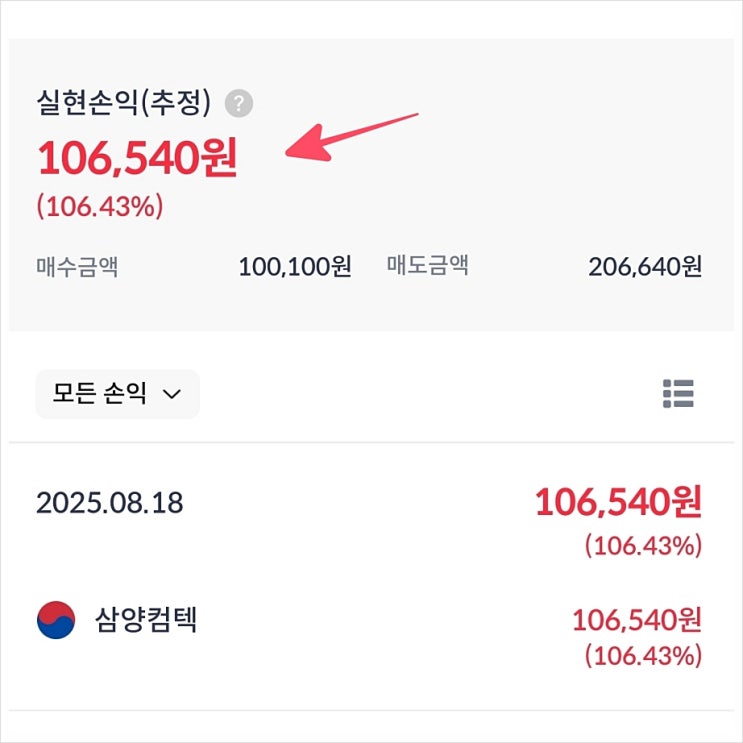The width and height of the screenshot is (743, 743).
Task: Click the date row profit 106,540원
Action: [x=617, y=502]
